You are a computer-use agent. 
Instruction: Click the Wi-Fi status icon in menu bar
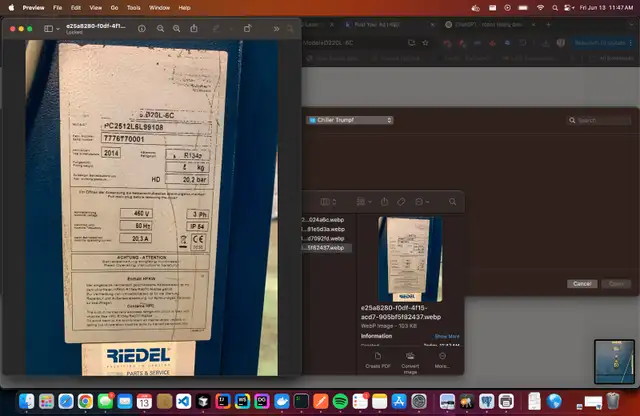[540, 7]
